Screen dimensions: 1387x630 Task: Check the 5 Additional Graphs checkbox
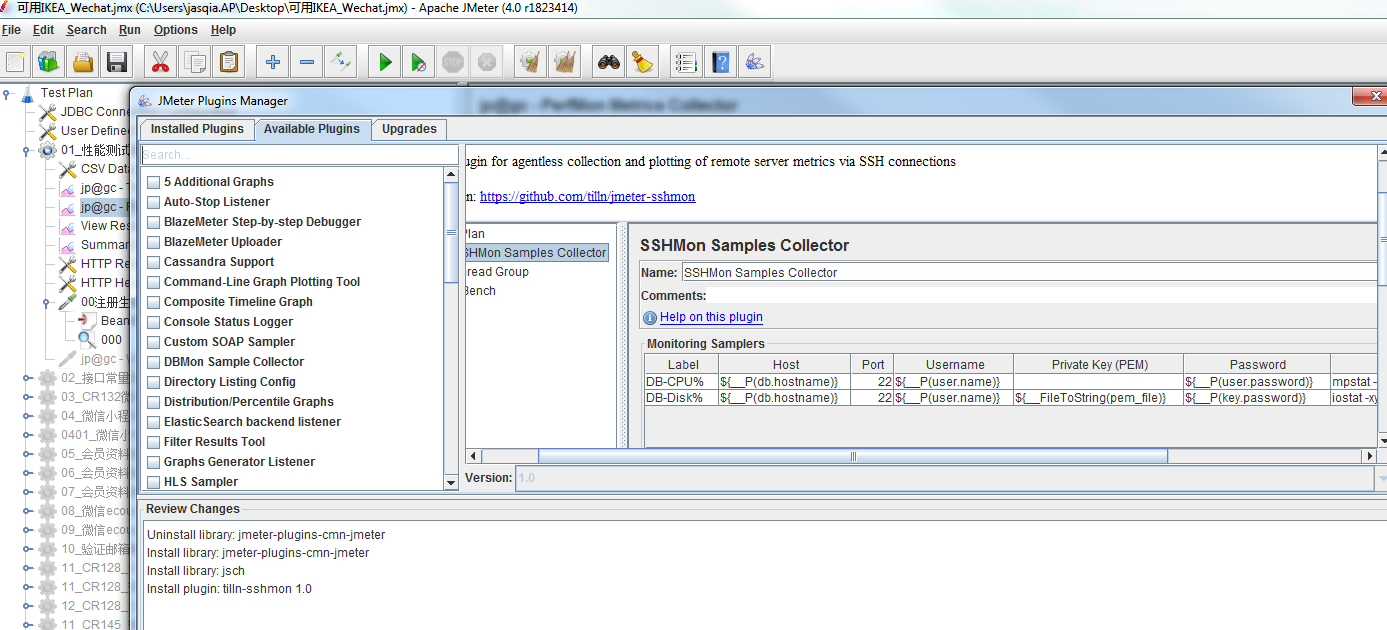coord(153,182)
